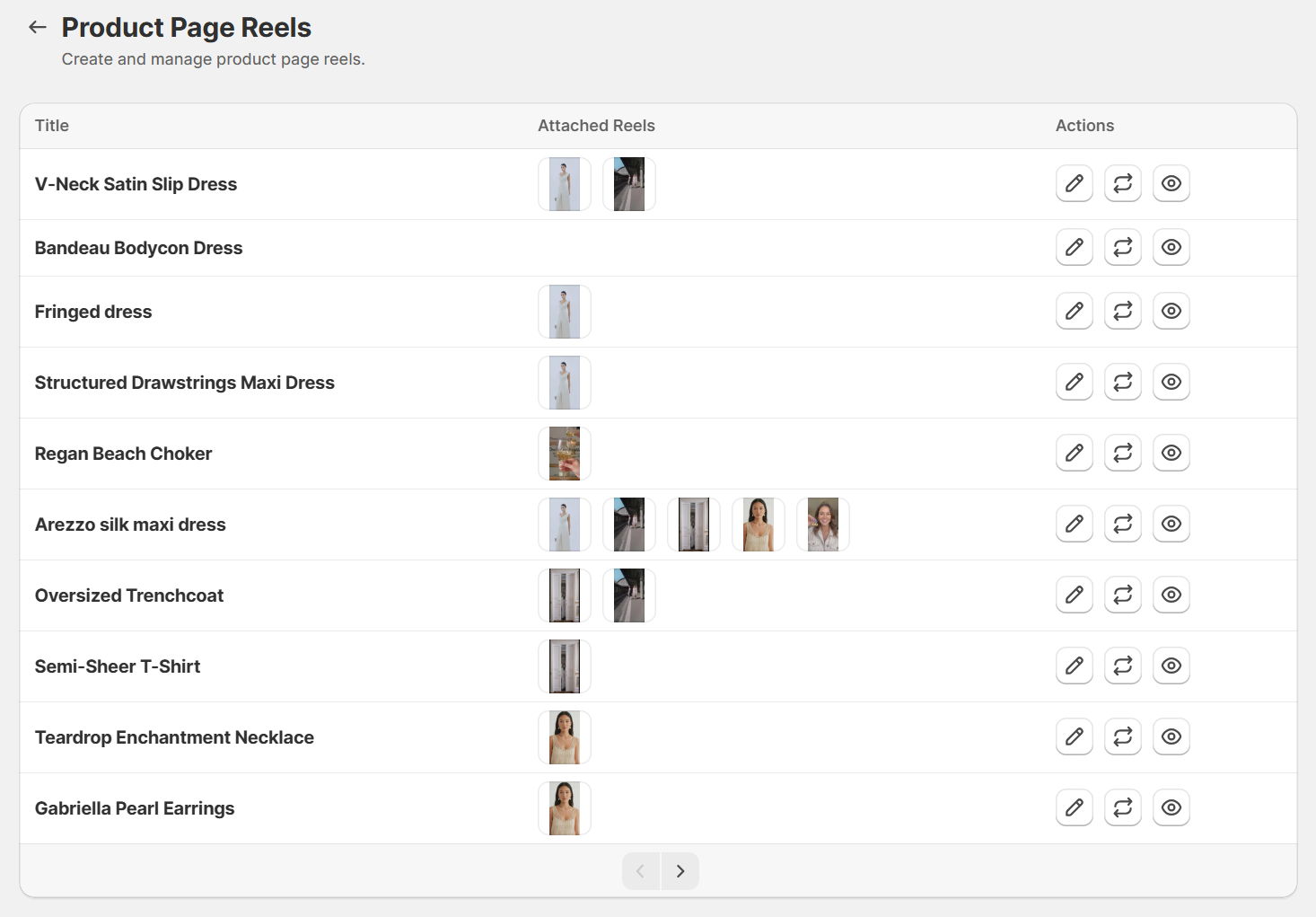The width and height of the screenshot is (1316, 917).
Task: Click Regan Beach Choker reel thumbnail
Action: [x=565, y=454]
